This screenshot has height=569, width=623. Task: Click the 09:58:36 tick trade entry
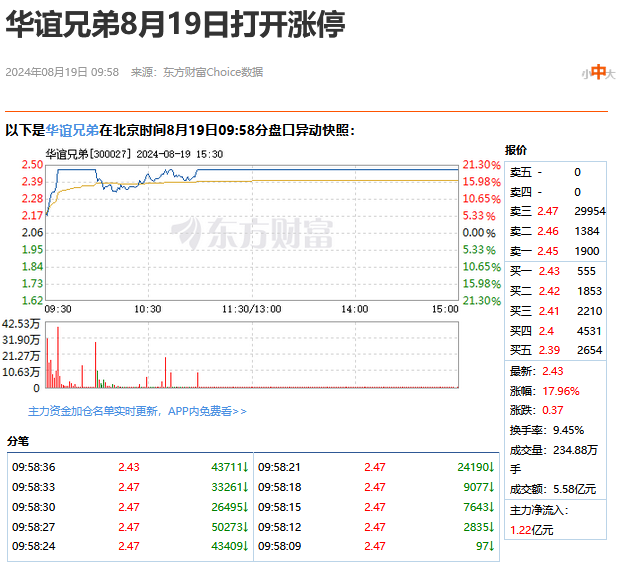click(130, 467)
